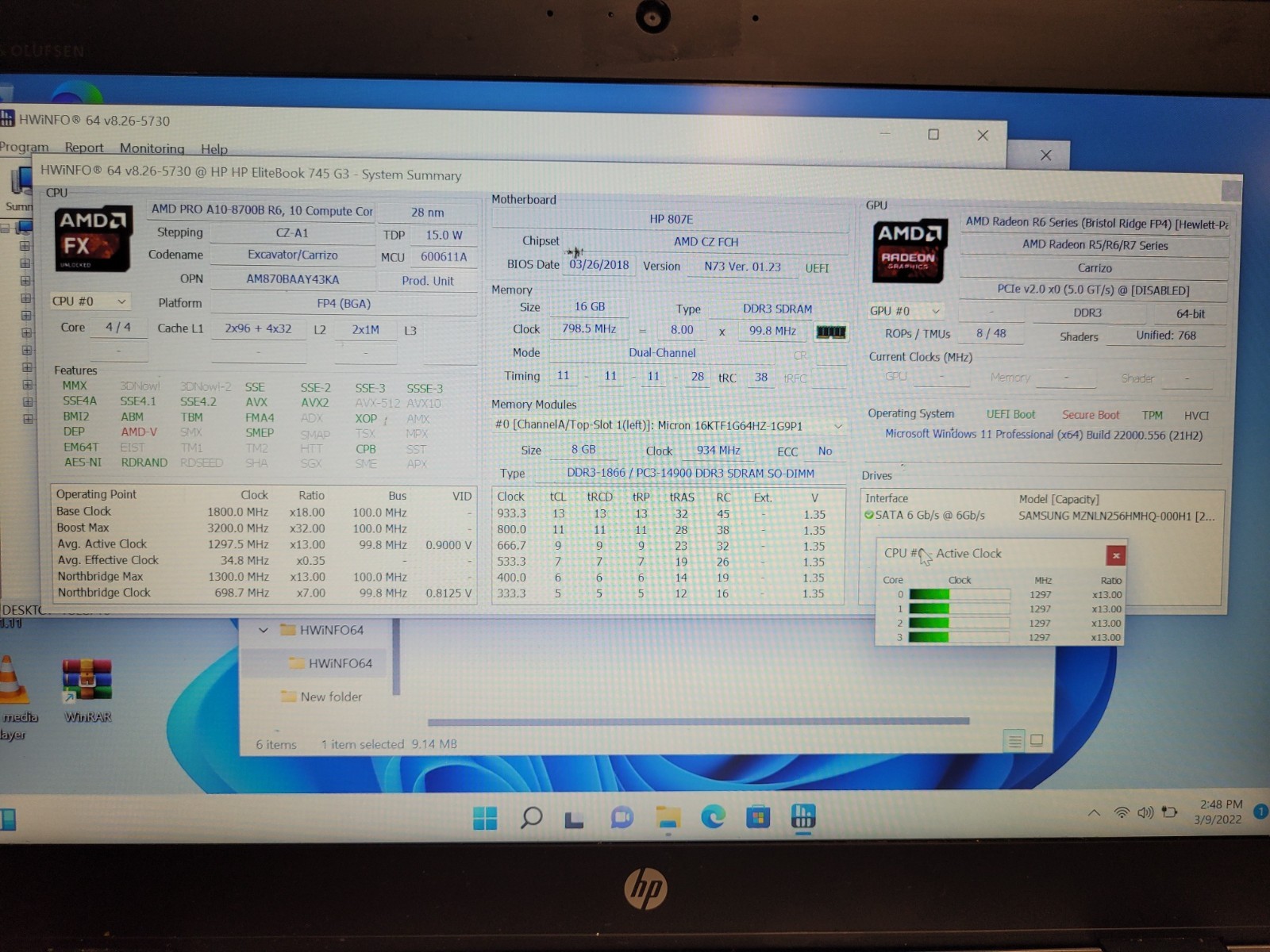Open the Report menu
Screen dimensions: 1270x952
[84, 148]
